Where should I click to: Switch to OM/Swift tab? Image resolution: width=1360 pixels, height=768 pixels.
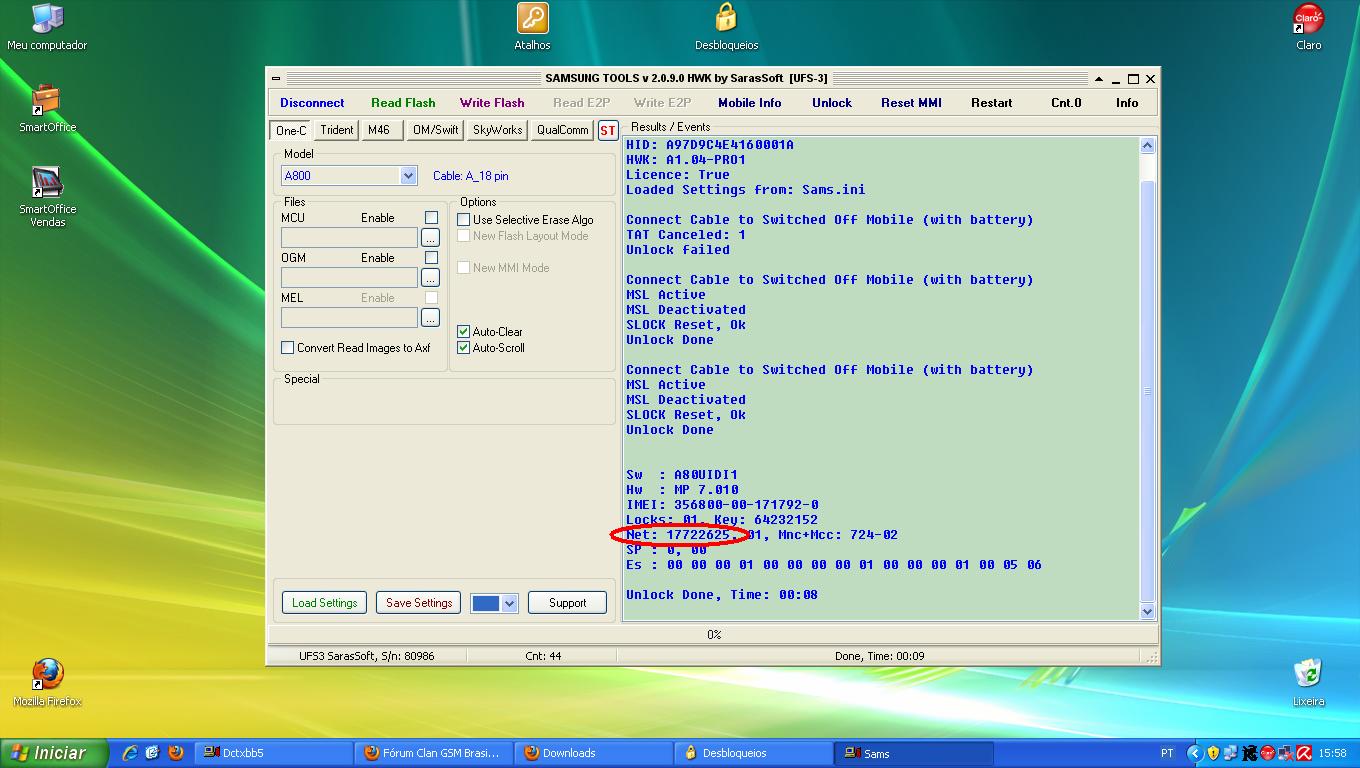point(436,130)
